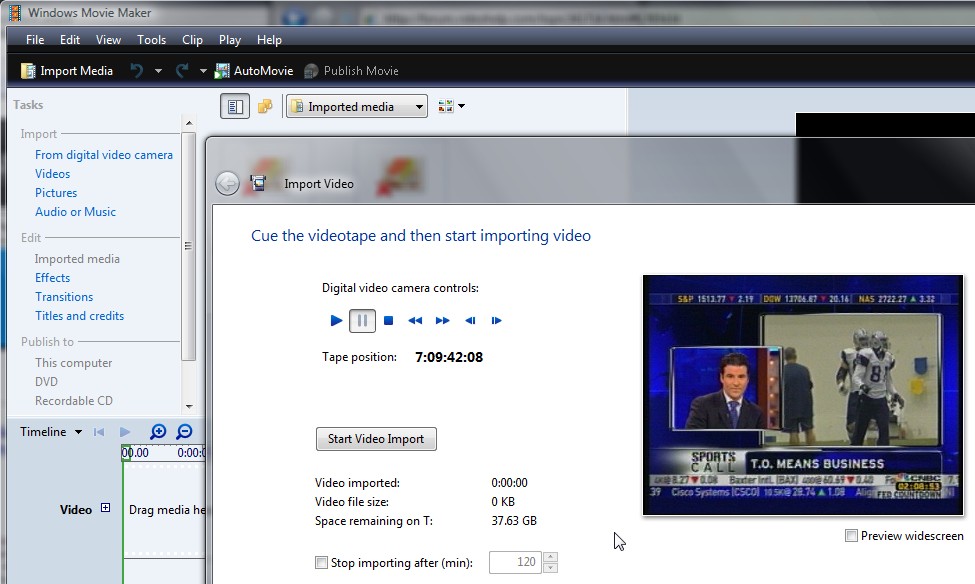Open the Tools menu
Viewport: 975px width, 584px height.
(151, 40)
